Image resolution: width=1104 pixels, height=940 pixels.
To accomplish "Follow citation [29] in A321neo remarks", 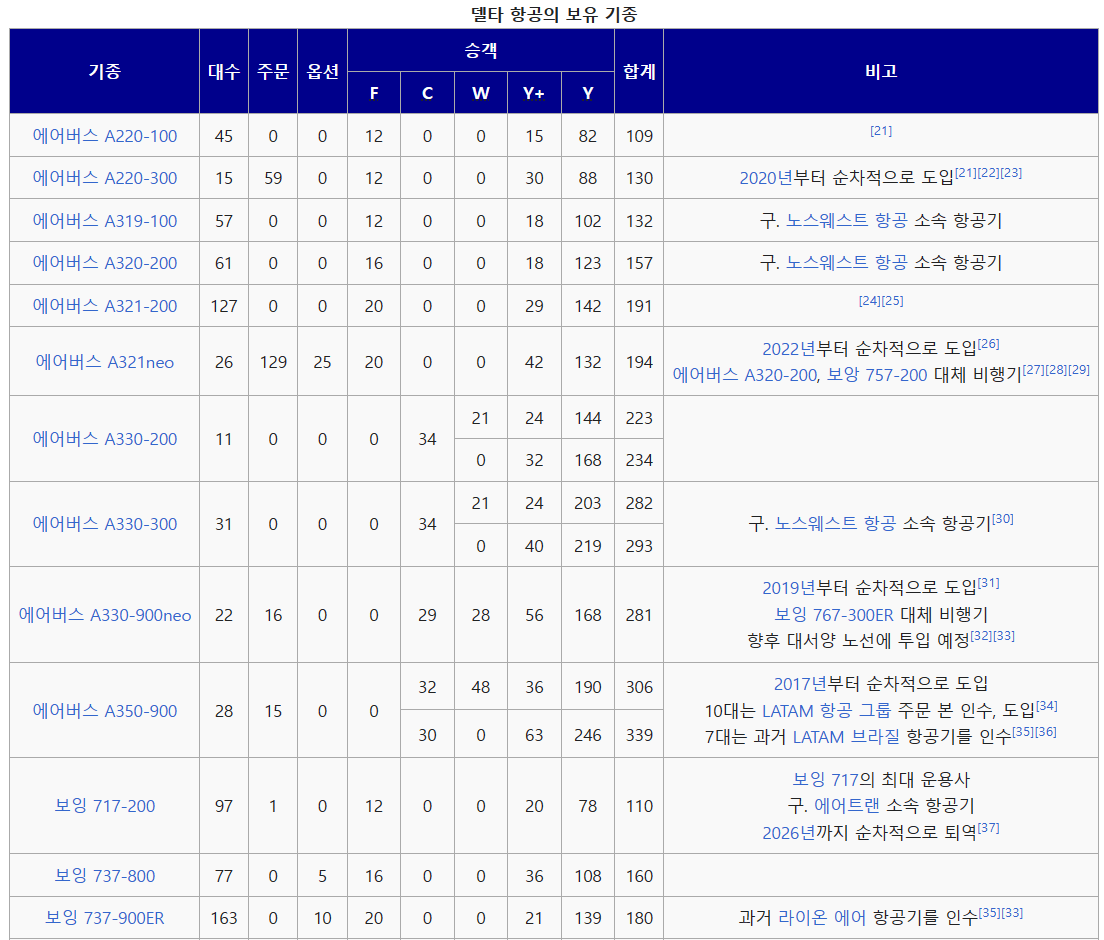I will pos(1079,370).
